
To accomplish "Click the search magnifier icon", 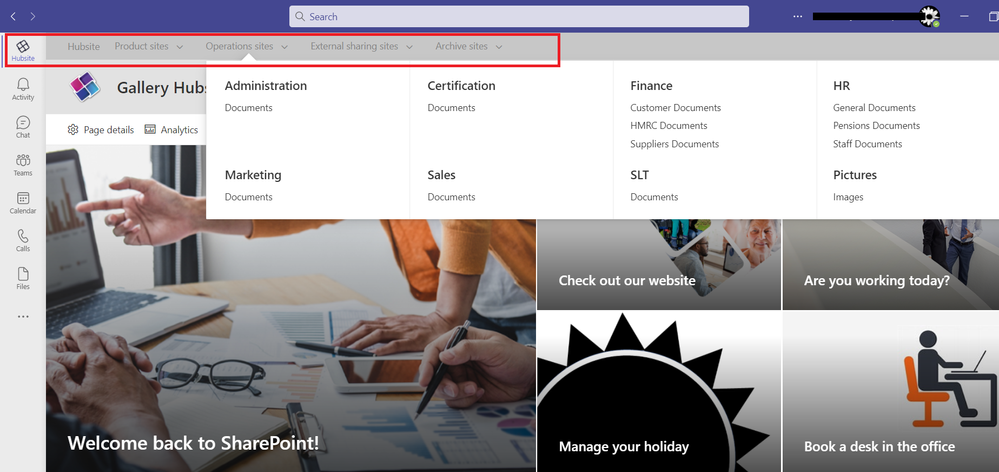I will (300, 17).
